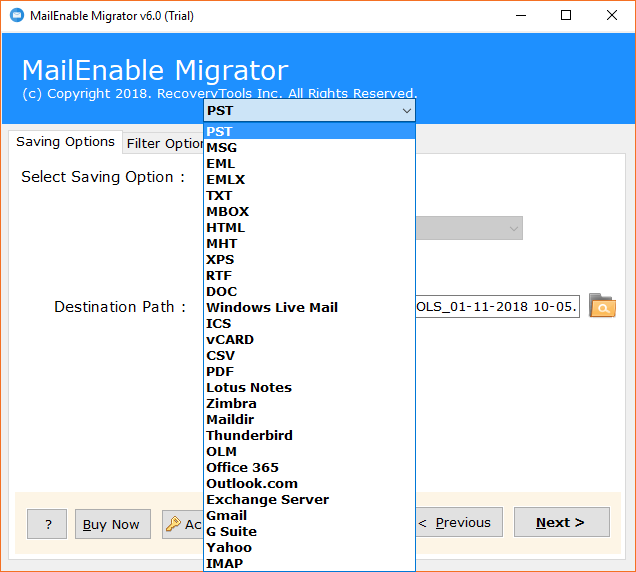Pick OLM from the format list
Screen dimensions: 636x572
[309, 452]
